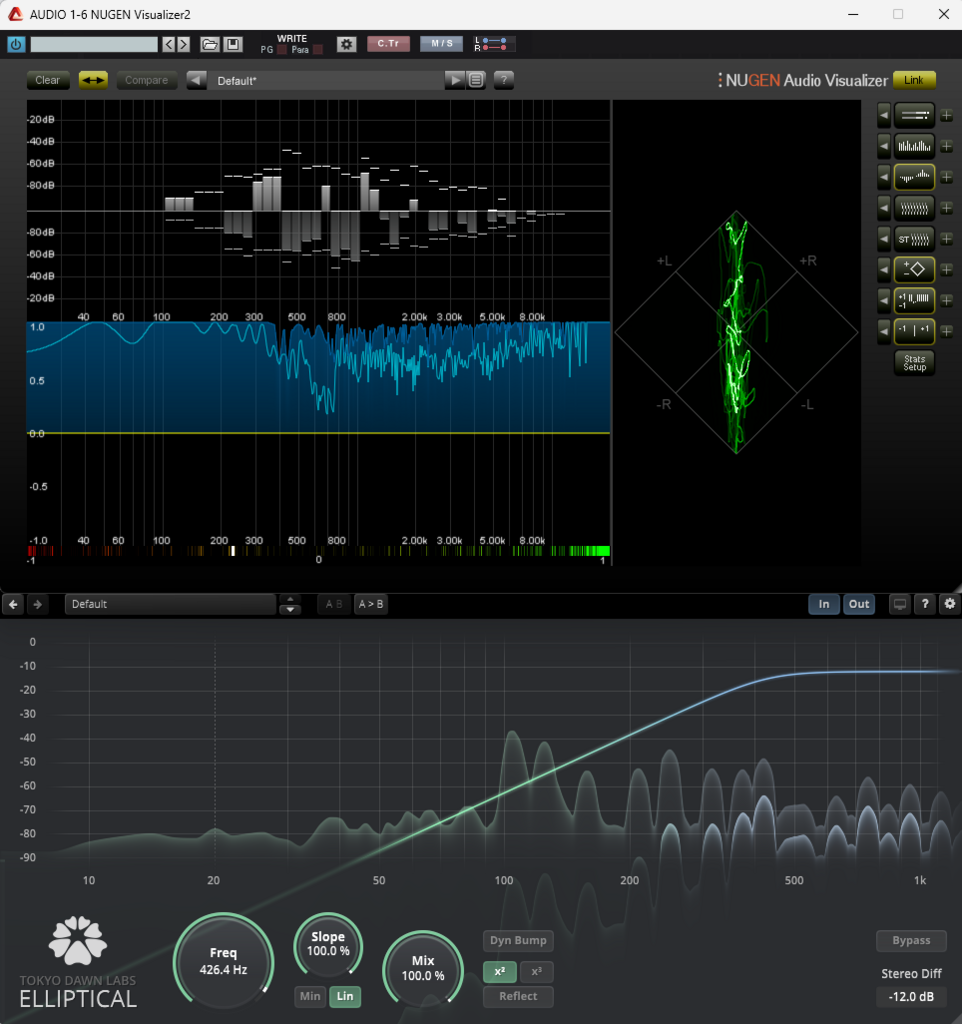
Task: Open the Default* preset name field
Action: click(x=325, y=80)
